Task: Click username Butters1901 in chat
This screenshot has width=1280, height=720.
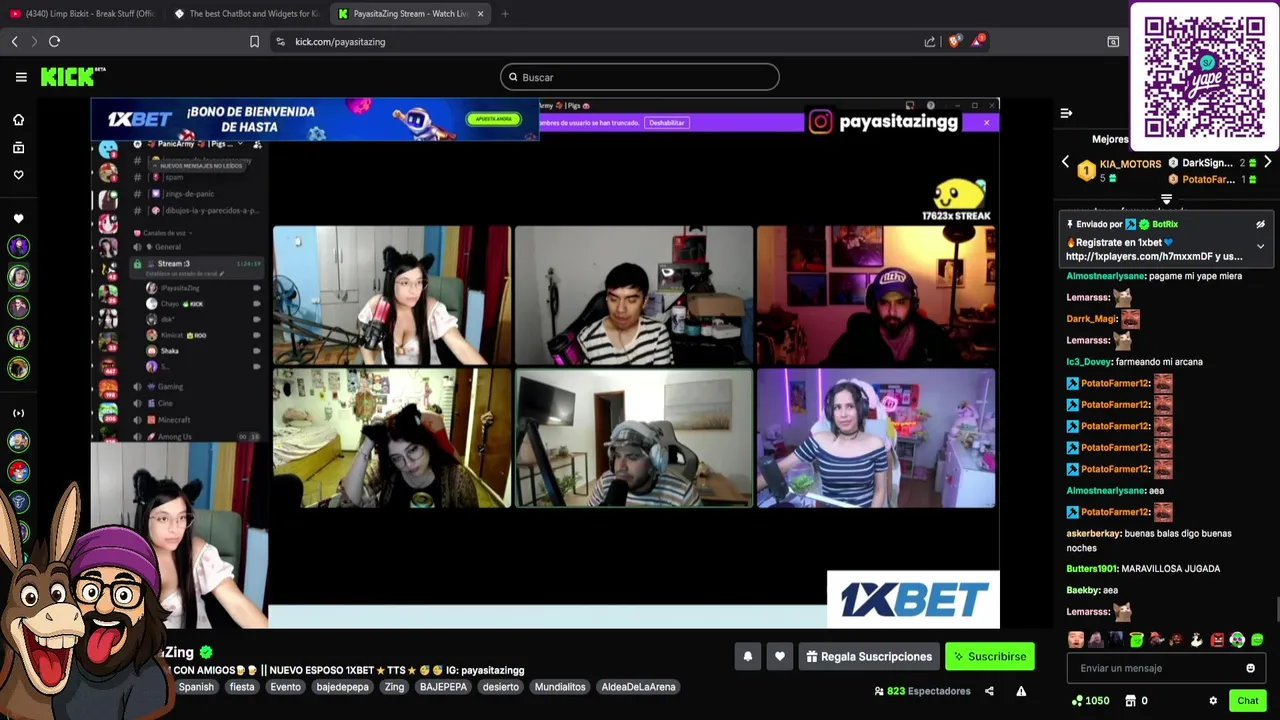Action: (x=1092, y=569)
